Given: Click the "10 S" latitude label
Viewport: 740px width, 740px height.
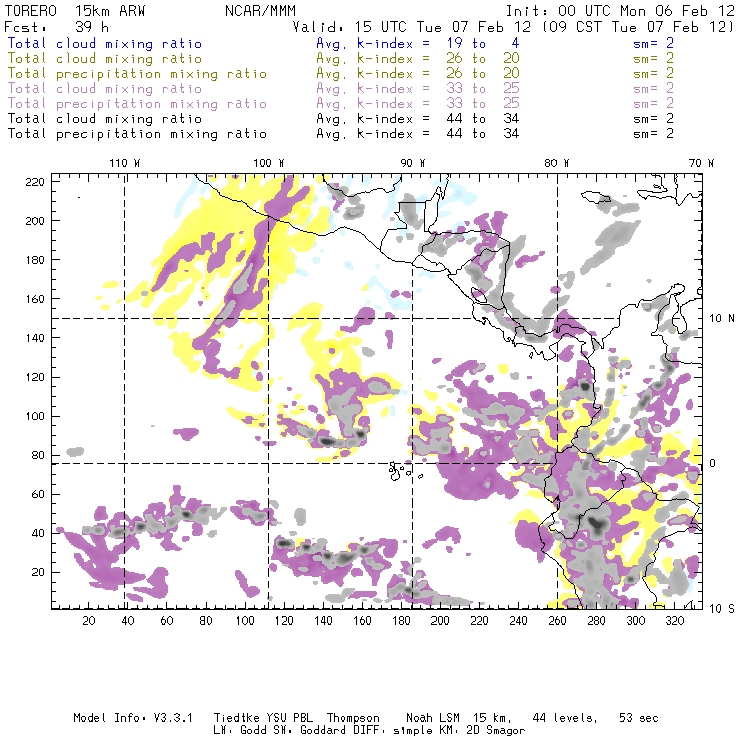Looking at the screenshot, I should pyautogui.click(x=722, y=608).
